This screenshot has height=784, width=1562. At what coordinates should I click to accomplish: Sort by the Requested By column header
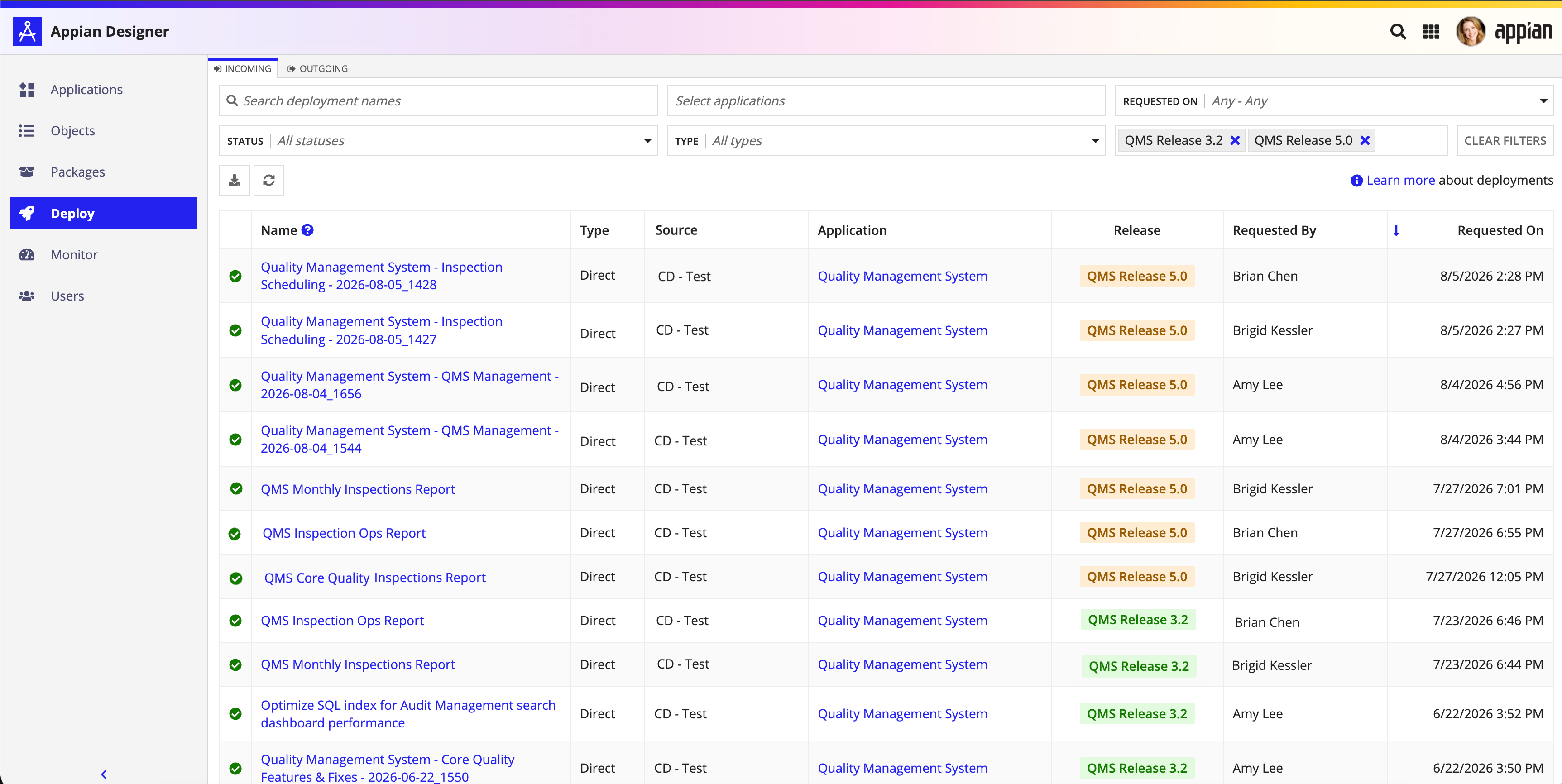coord(1274,230)
